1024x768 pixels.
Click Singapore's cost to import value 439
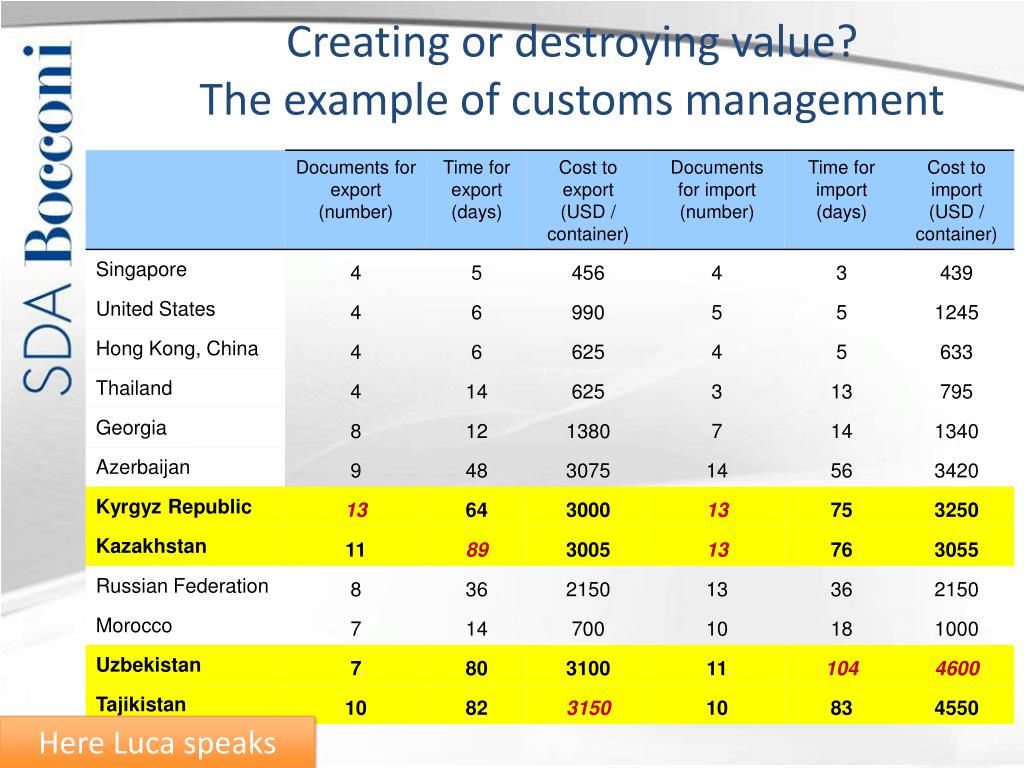[956, 273]
